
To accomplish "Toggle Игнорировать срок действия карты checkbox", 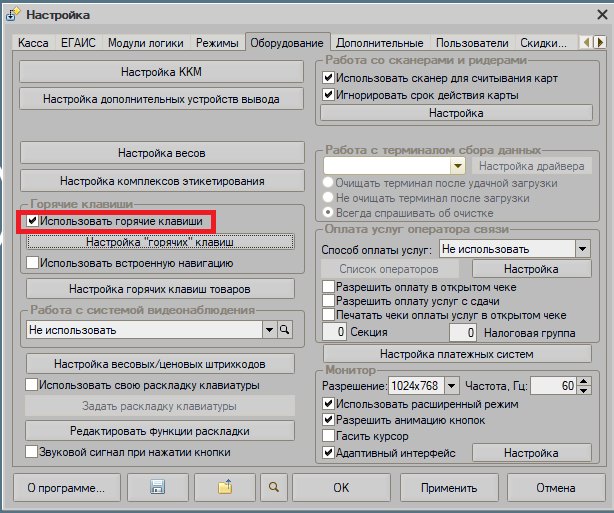I will coord(328,94).
